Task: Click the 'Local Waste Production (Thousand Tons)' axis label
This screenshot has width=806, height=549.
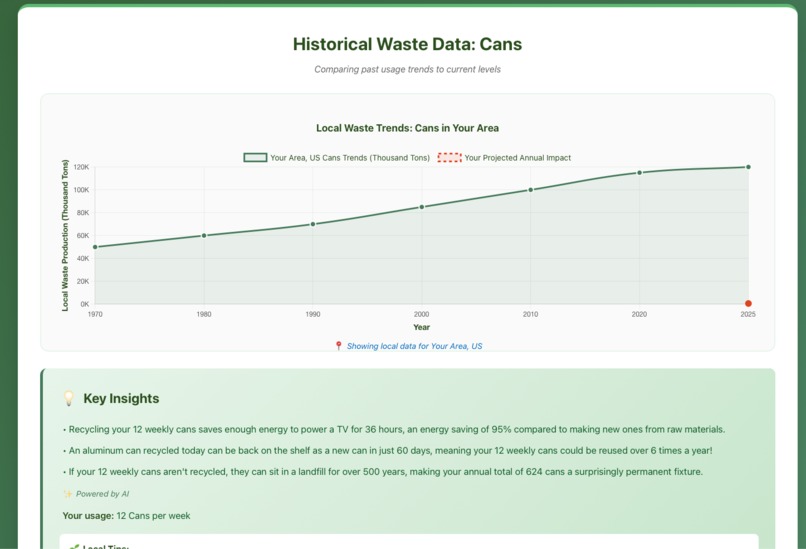Action: click(65, 235)
